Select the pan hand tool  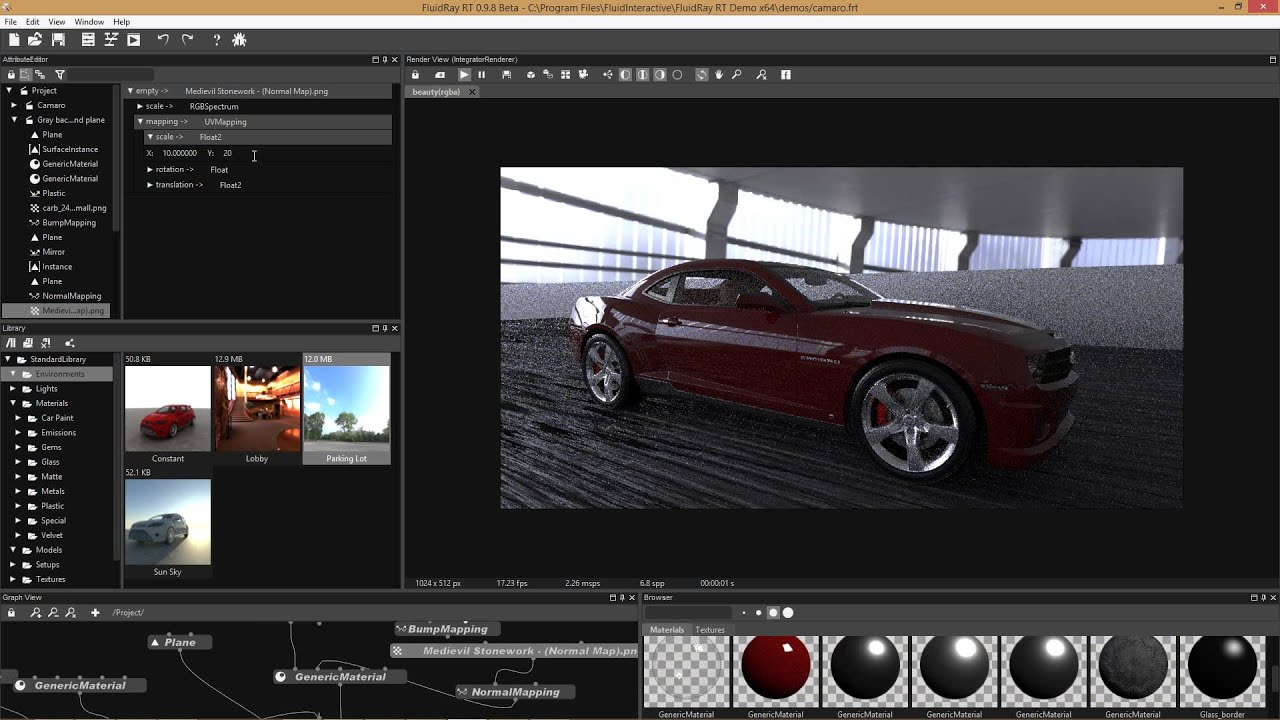(x=719, y=75)
